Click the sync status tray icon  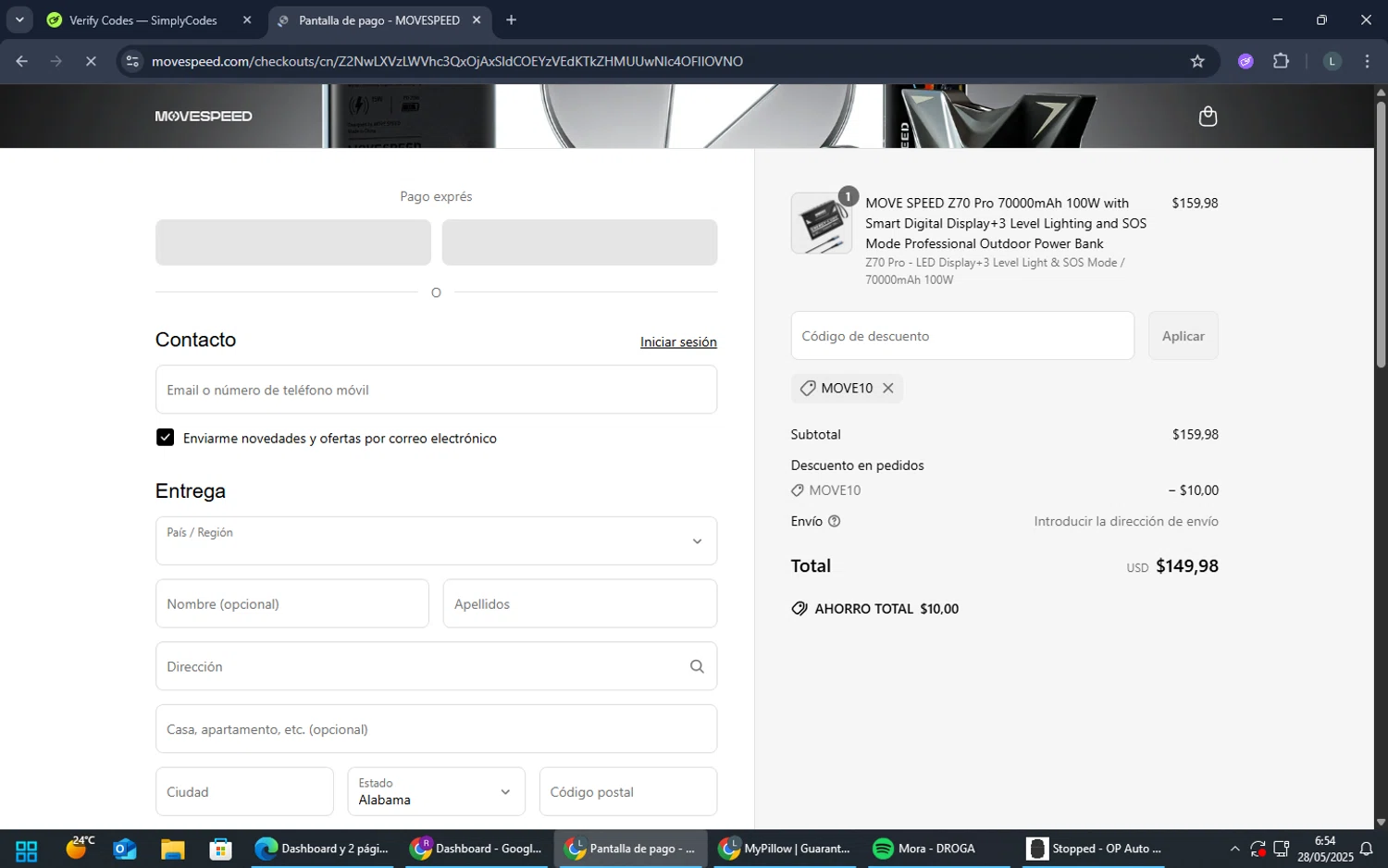1258,849
